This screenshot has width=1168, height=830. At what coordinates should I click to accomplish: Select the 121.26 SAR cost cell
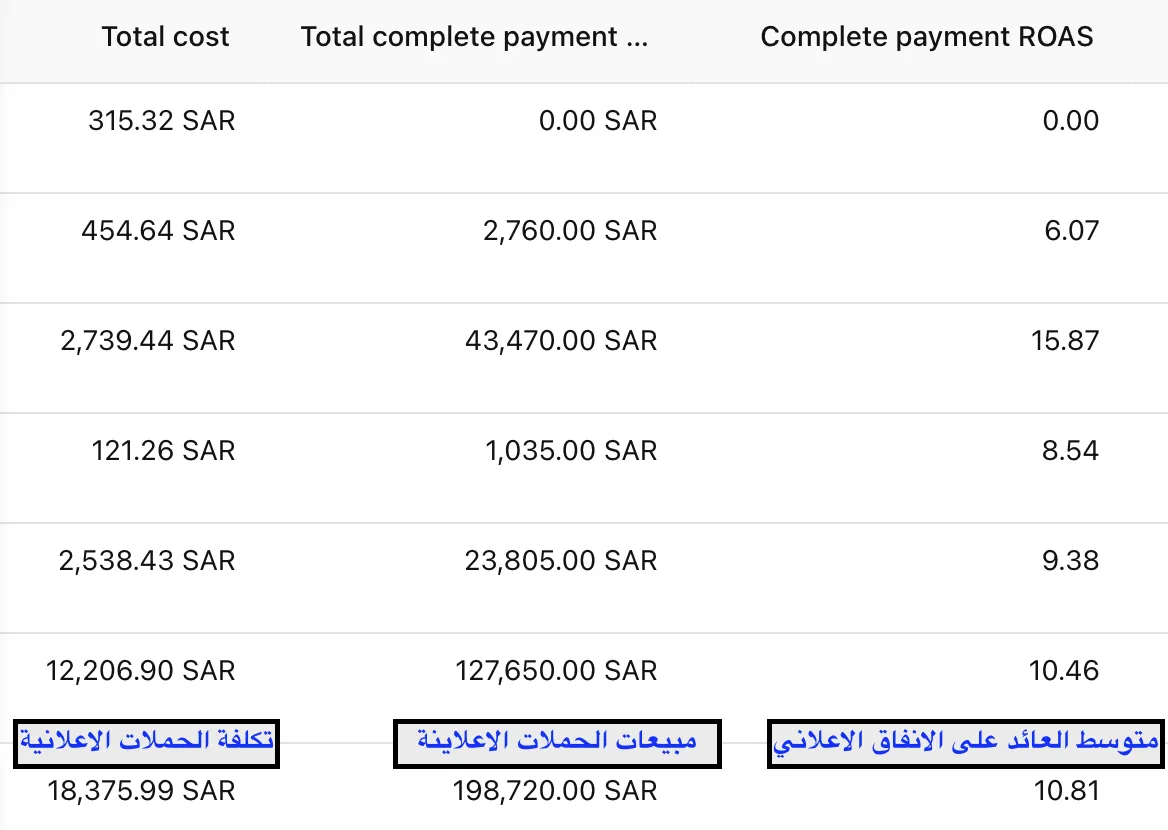[163, 451]
